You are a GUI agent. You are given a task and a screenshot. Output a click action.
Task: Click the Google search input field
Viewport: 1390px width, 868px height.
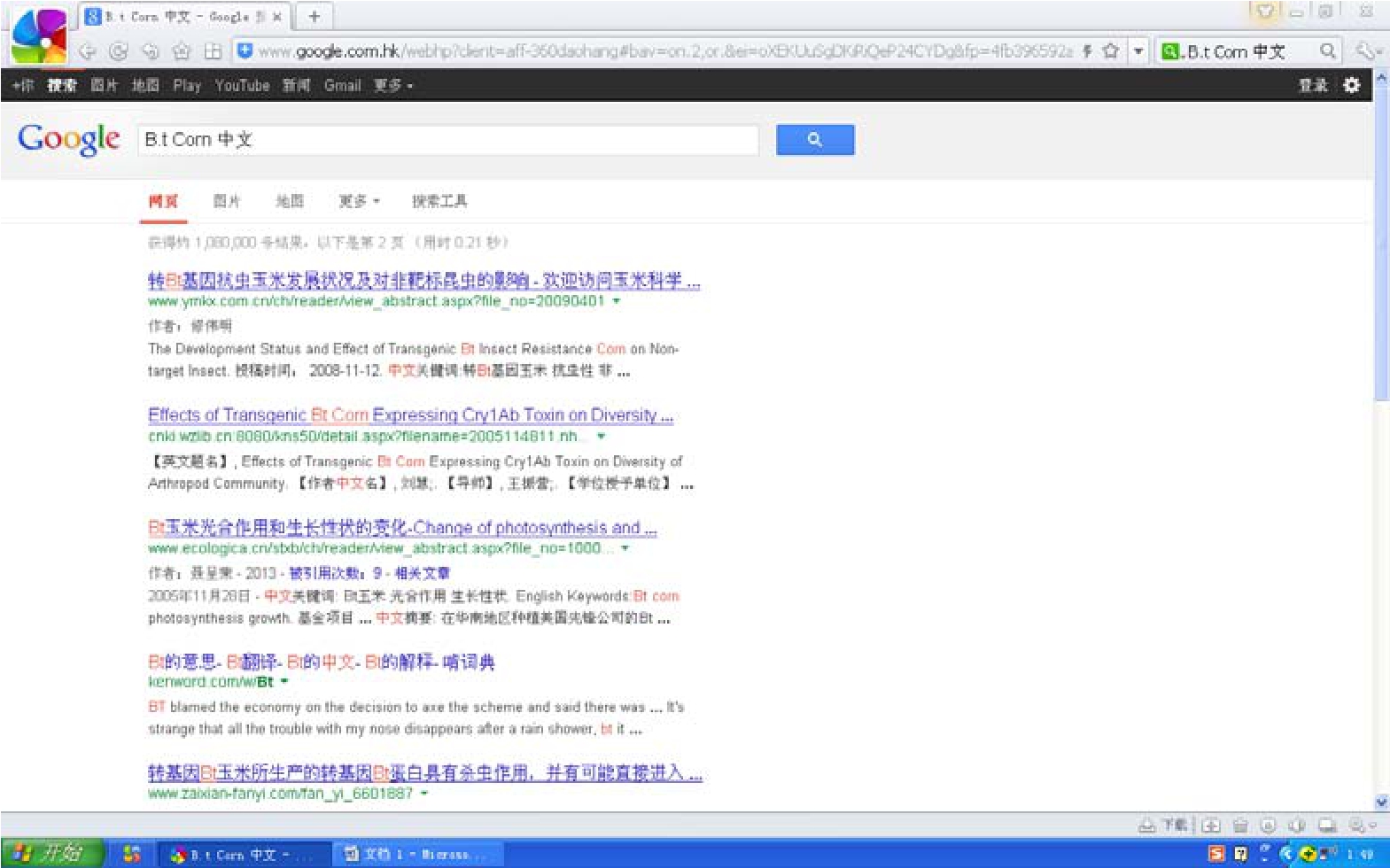(x=448, y=140)
